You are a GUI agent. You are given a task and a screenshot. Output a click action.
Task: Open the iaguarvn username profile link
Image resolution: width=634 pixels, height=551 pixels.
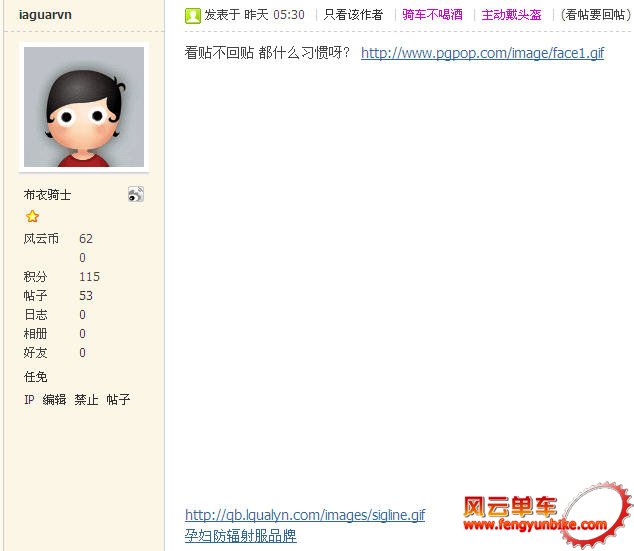point(45,15)
